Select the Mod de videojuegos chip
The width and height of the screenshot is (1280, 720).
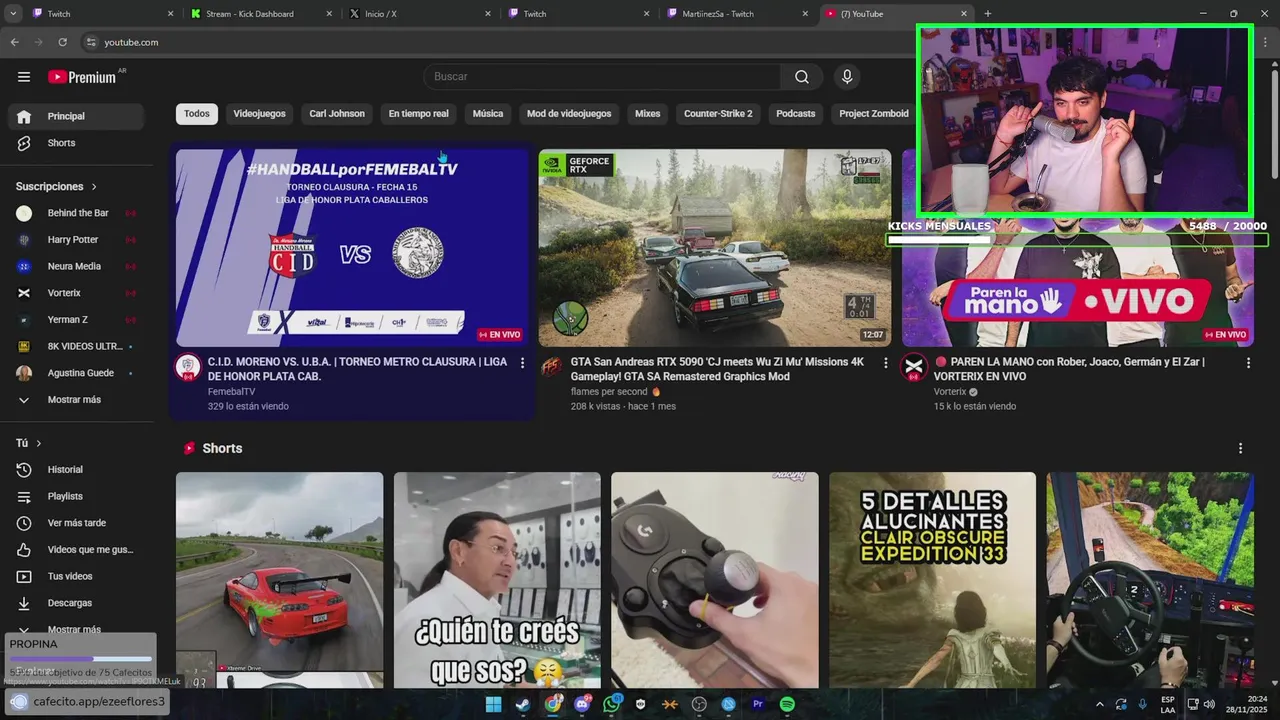(x=569, y=114)
